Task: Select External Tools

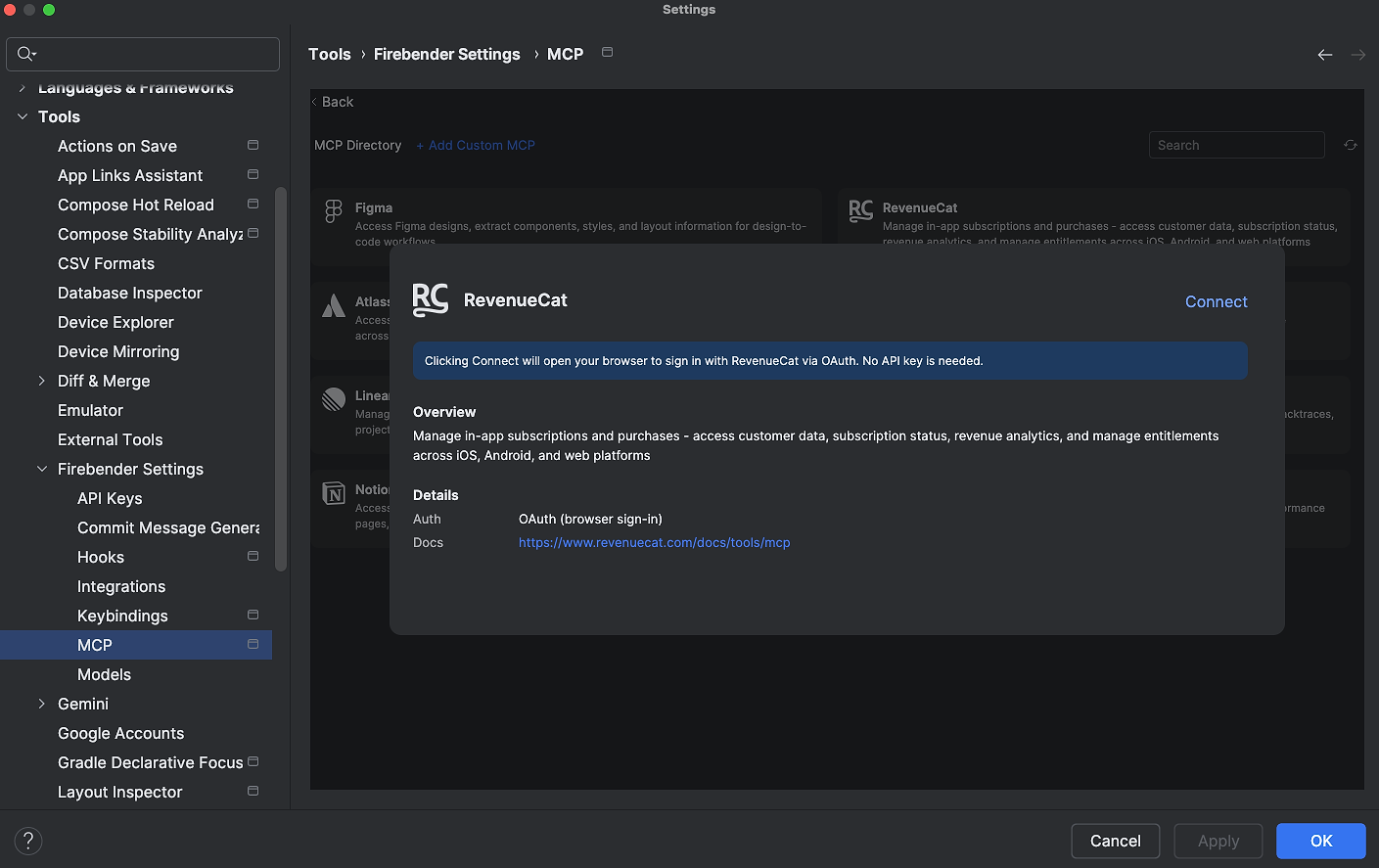Action: pos(111,439)
